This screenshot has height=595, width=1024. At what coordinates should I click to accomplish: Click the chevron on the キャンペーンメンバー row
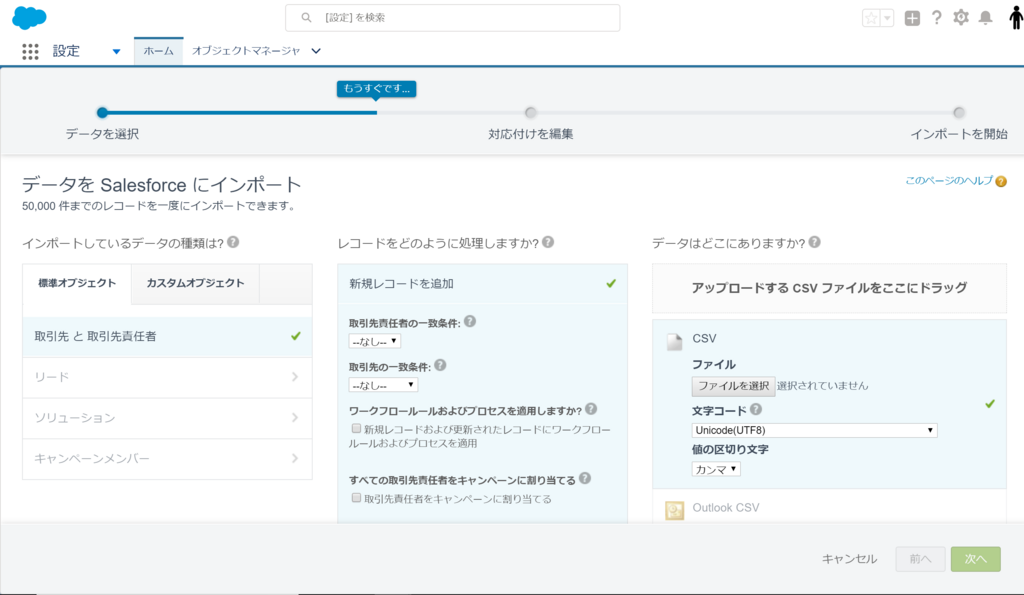(x=295, y=458)
